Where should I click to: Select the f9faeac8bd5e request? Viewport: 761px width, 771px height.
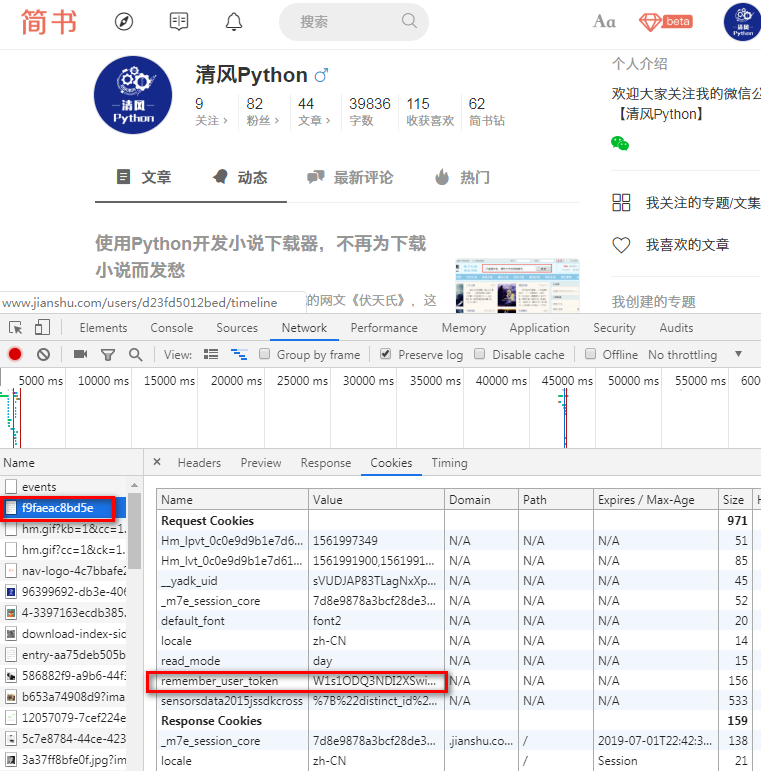pos(64,508)
